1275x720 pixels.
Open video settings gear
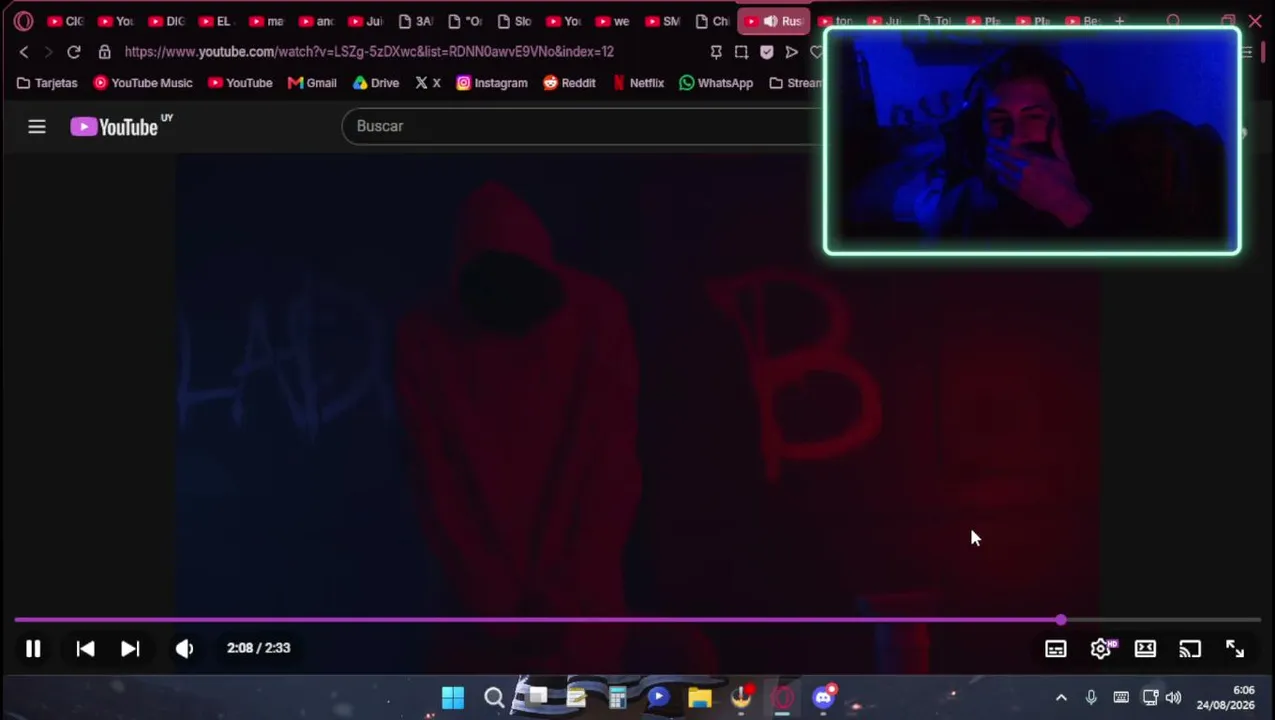[1100, 649]
